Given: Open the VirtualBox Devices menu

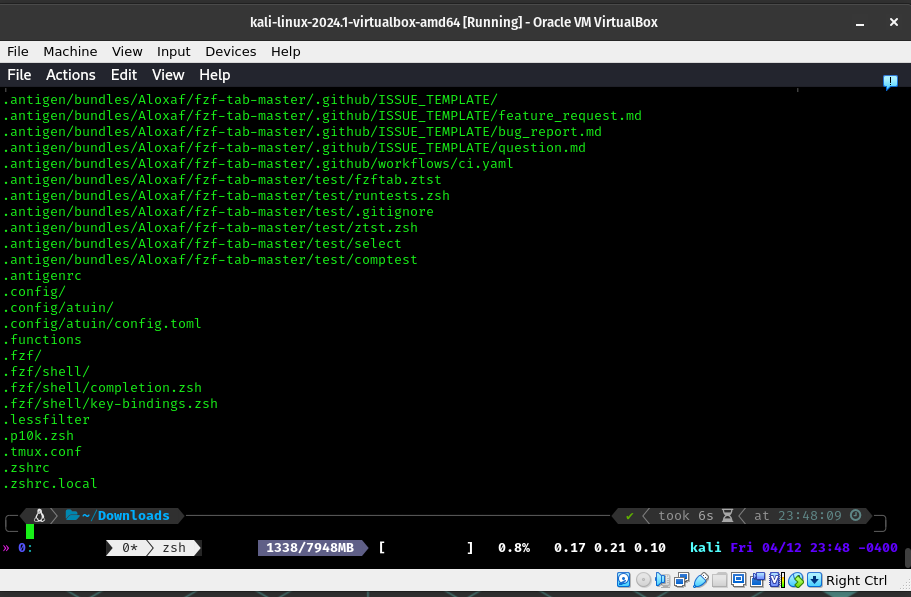Looking at the screenshot, I should [x=231, y=51].
